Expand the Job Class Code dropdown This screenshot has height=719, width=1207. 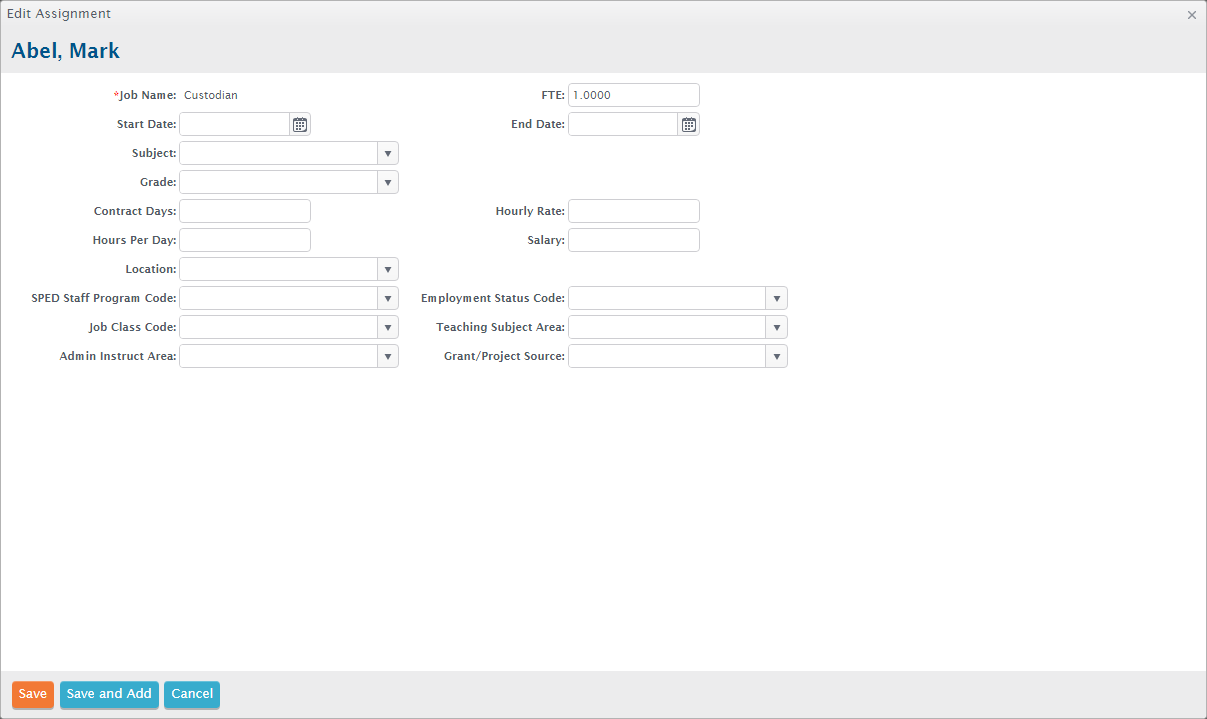[x=387, y=327]
